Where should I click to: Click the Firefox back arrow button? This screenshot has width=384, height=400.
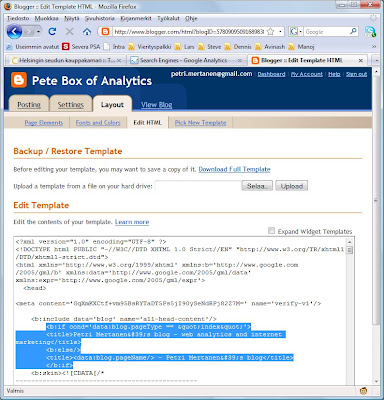14,32
